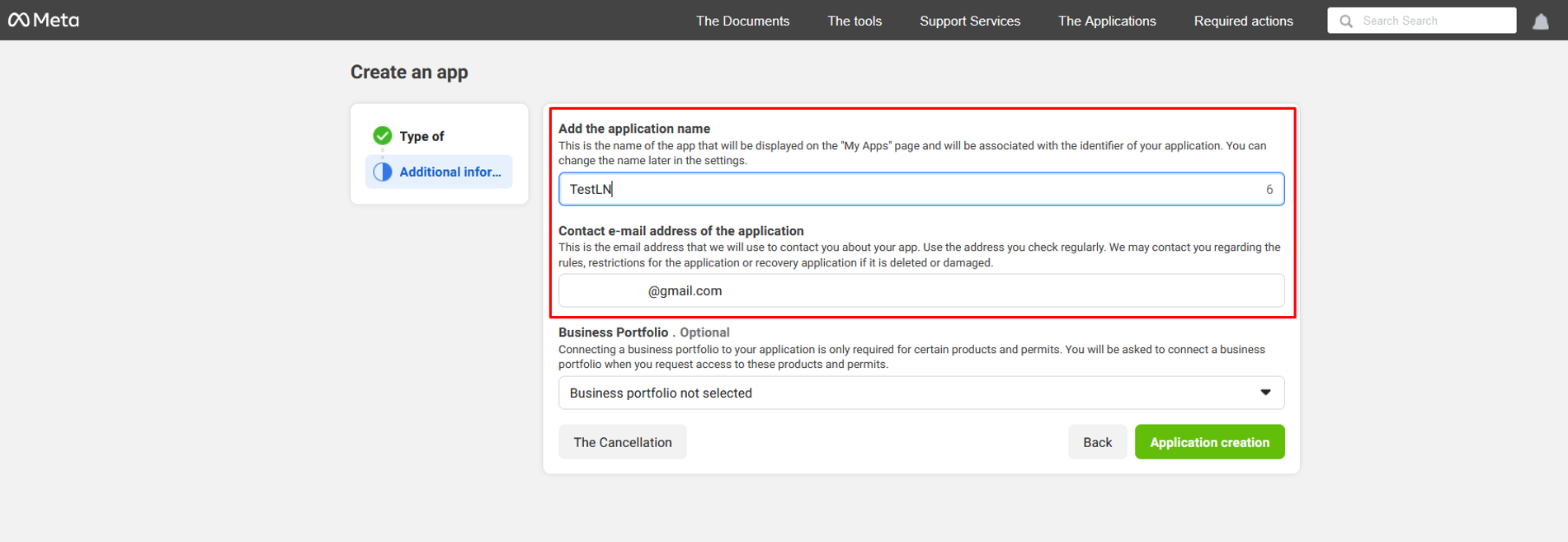The width and height of the screenshot is (1568, 542).
Task: Open Required actions menu item
Action: pyautogui.click(x=1243, y=21)
